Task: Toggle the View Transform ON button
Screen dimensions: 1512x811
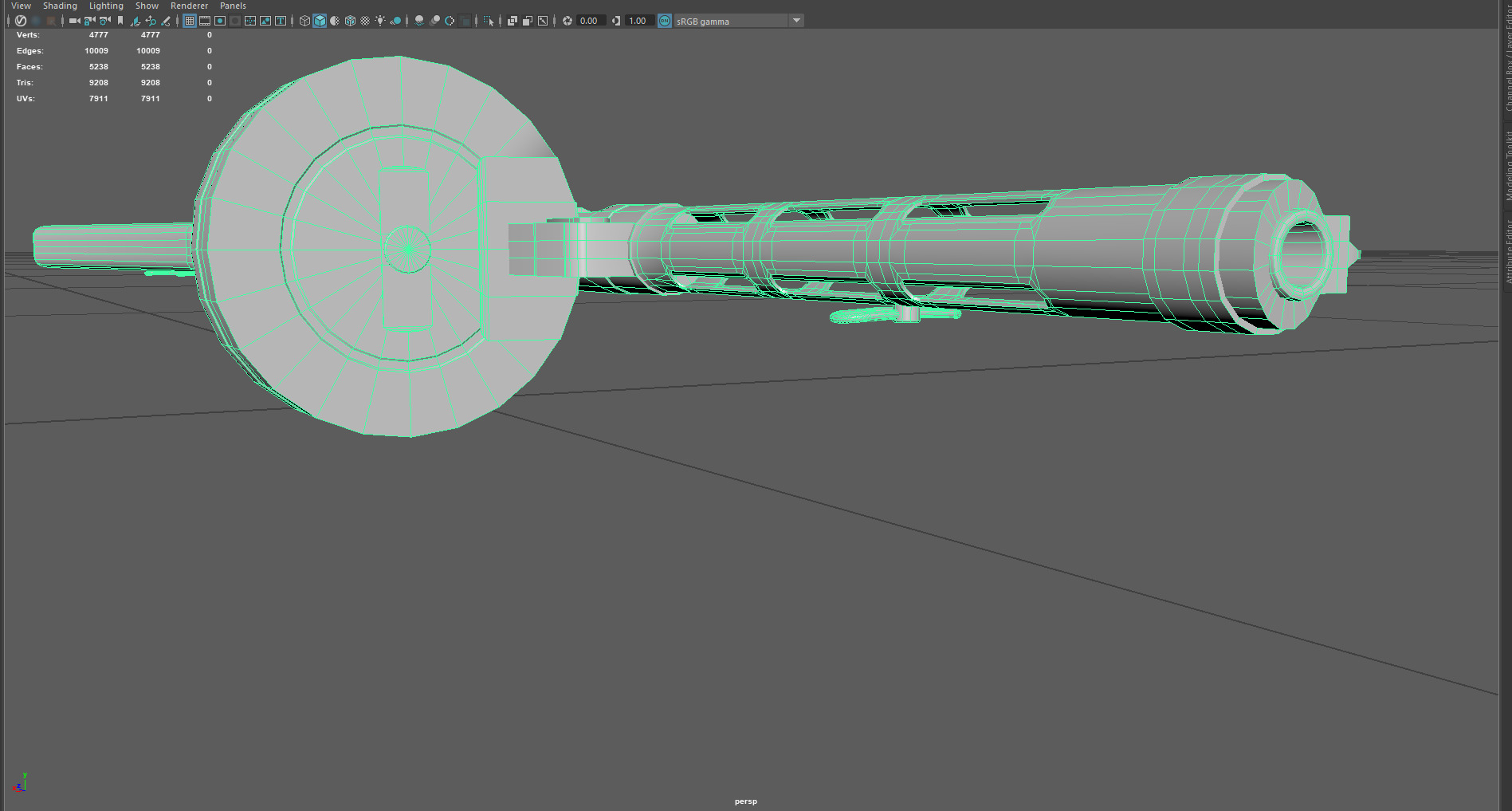Action: (665, 21)
